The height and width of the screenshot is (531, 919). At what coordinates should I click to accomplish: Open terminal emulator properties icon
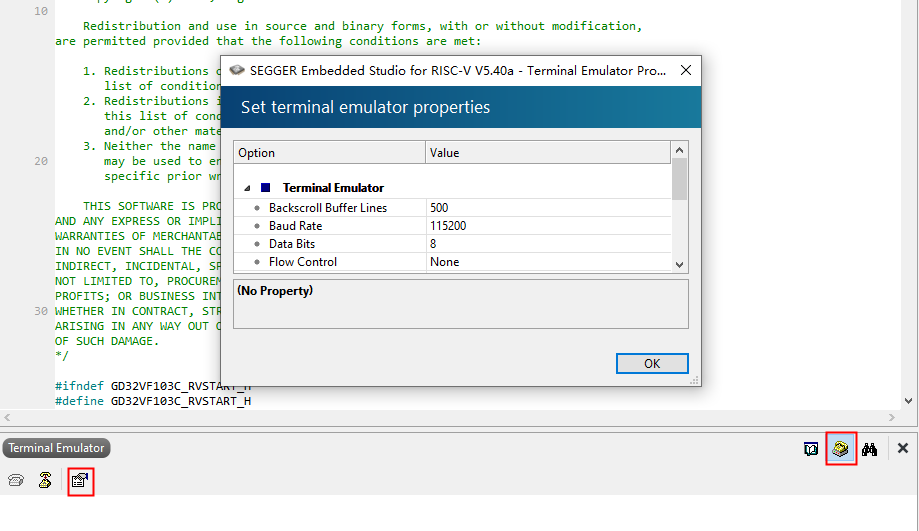pos(80,481)
